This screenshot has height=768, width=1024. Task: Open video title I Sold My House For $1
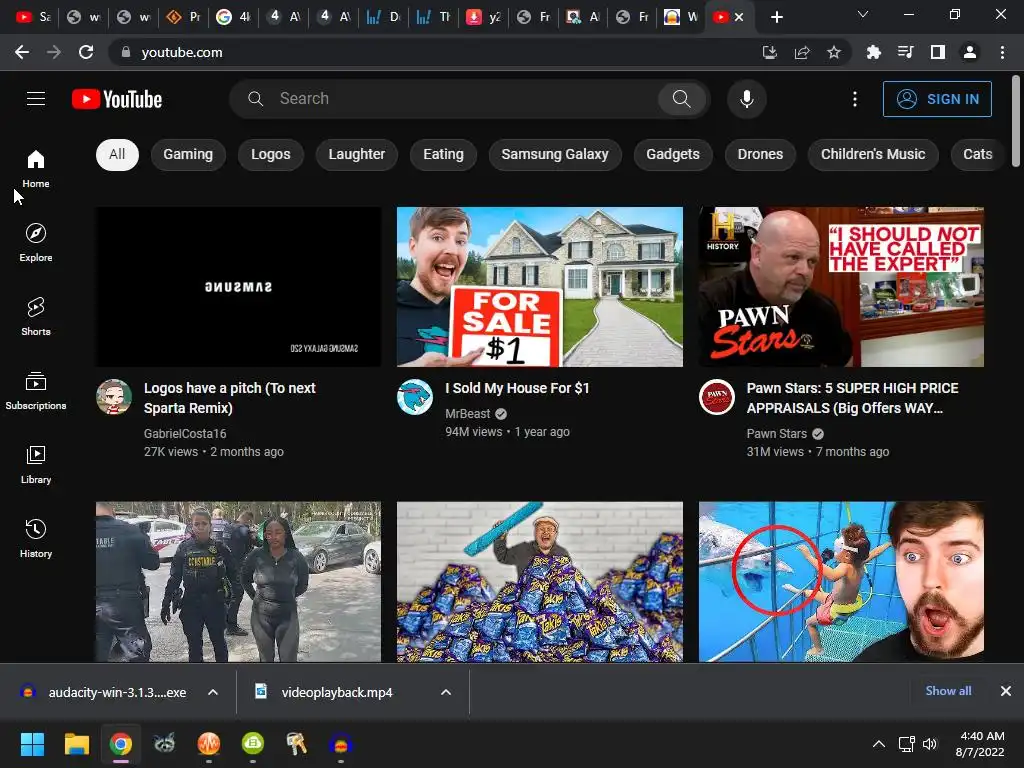517,389
